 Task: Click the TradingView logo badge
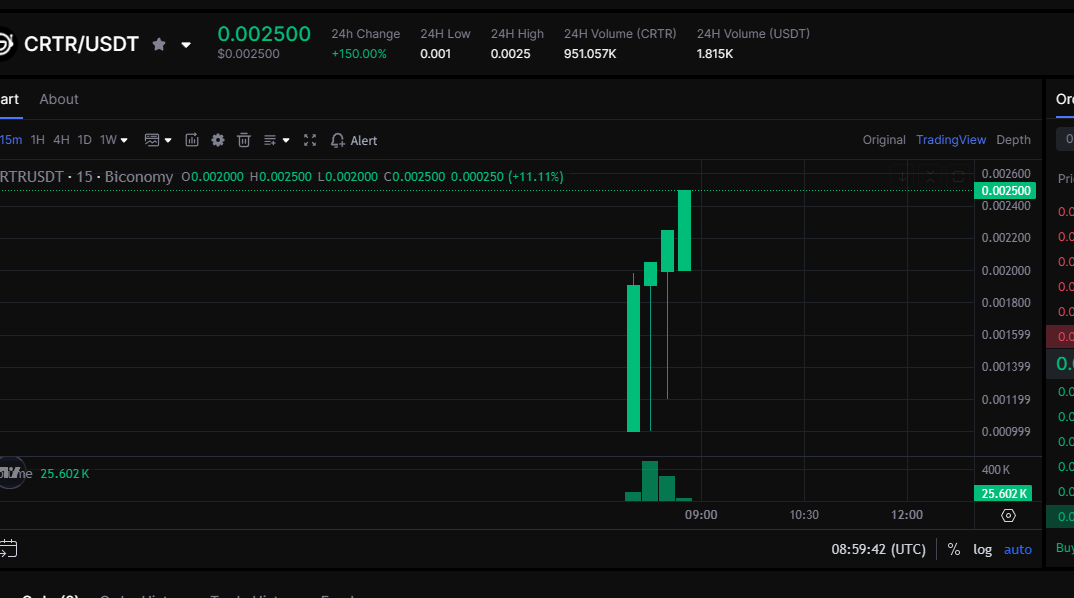[x=10, y=473]
